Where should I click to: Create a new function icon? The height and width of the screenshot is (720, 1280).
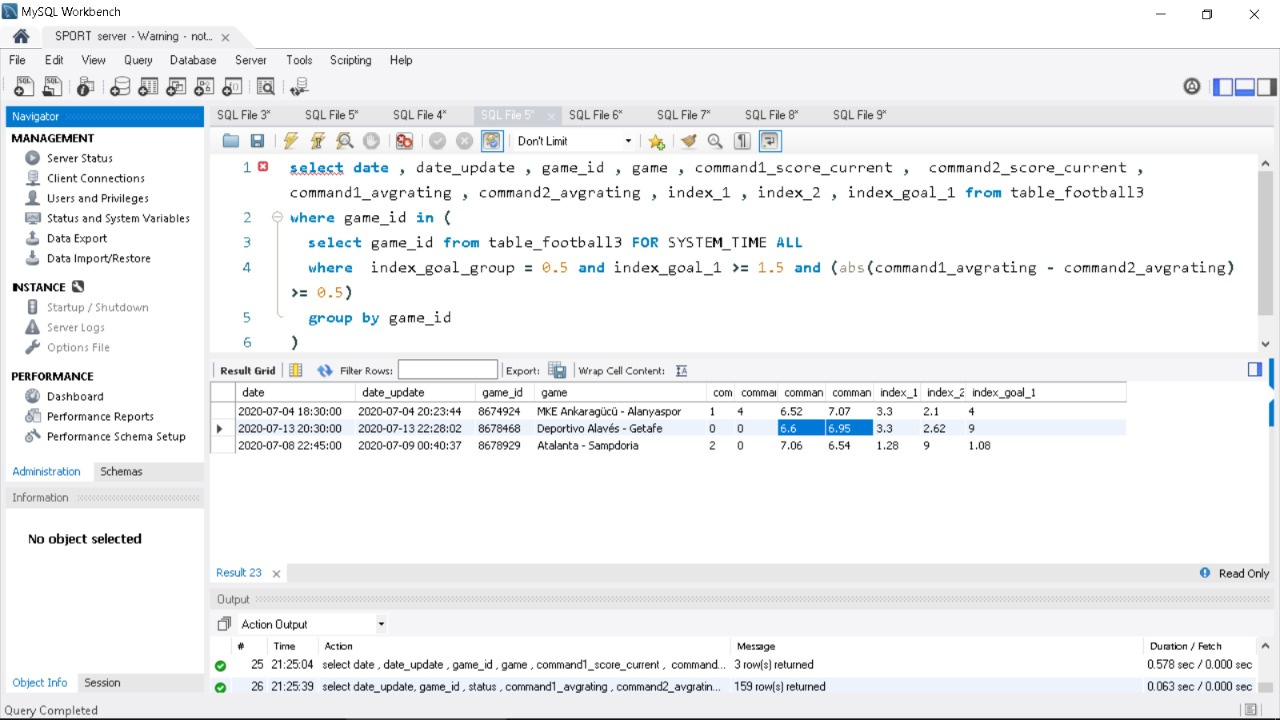(232, 87)
